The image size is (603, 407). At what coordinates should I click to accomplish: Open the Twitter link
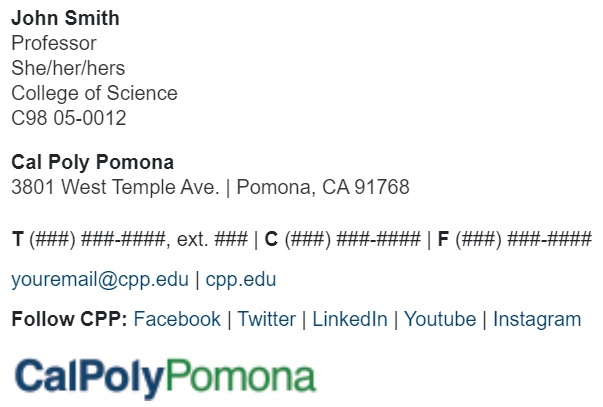click(x=266, y=319)
